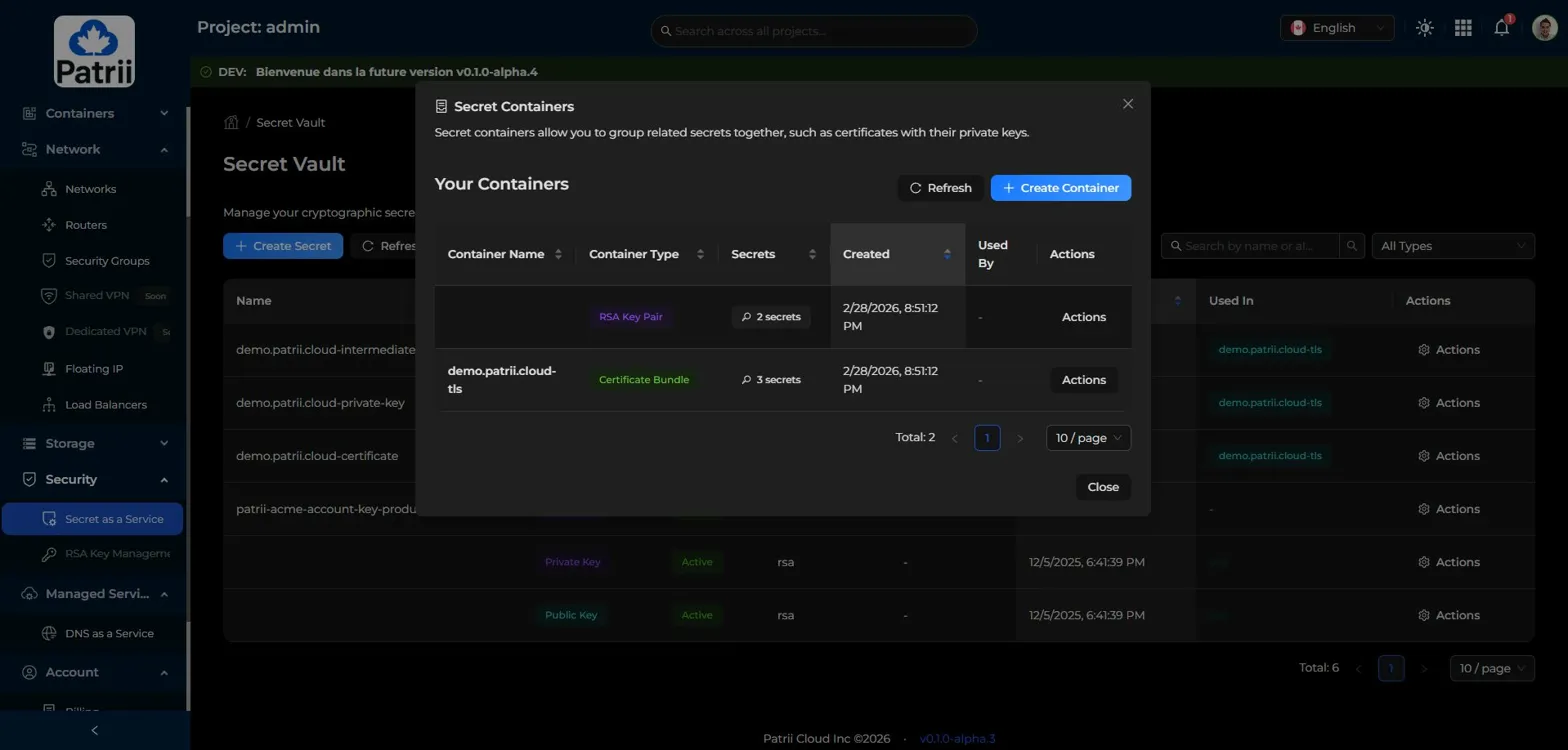1568x750 pixels.
Task: Click the home breadcrumb icon
Action: 231,122
